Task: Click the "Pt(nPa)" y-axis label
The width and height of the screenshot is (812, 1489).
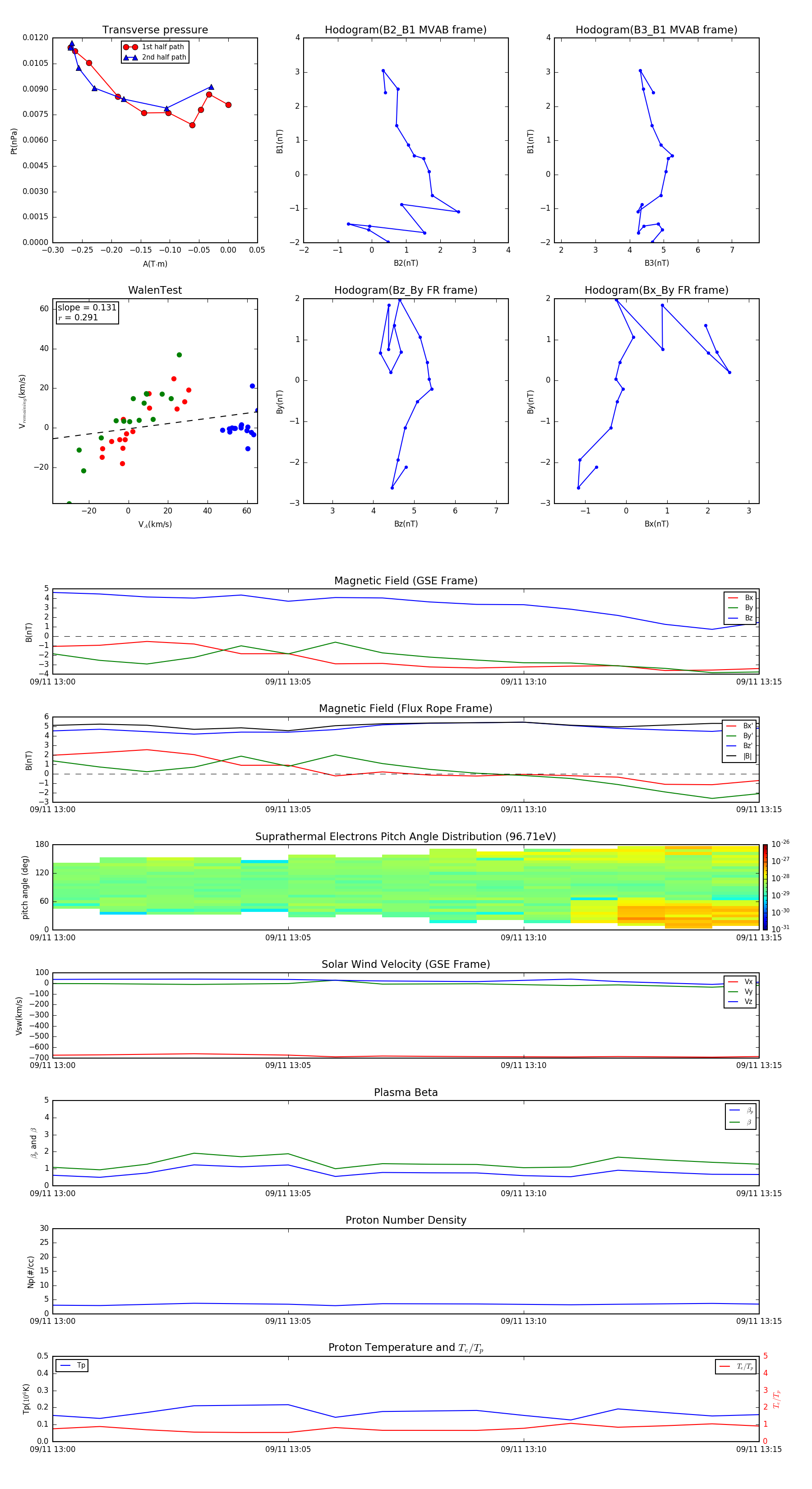Action: click(x=14, y=140)
